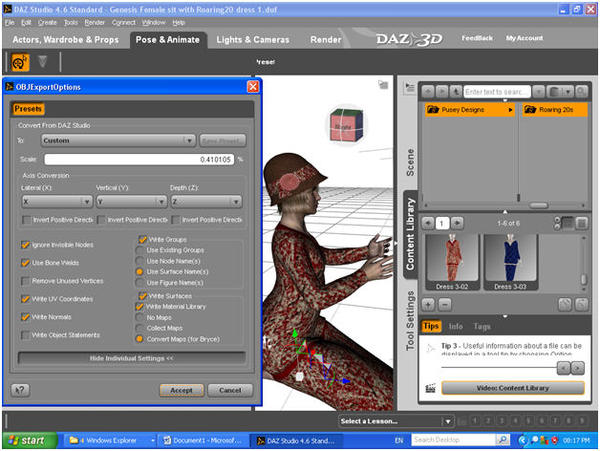
Task: Switch Content Library to list view icon
Action: [582, 223]
